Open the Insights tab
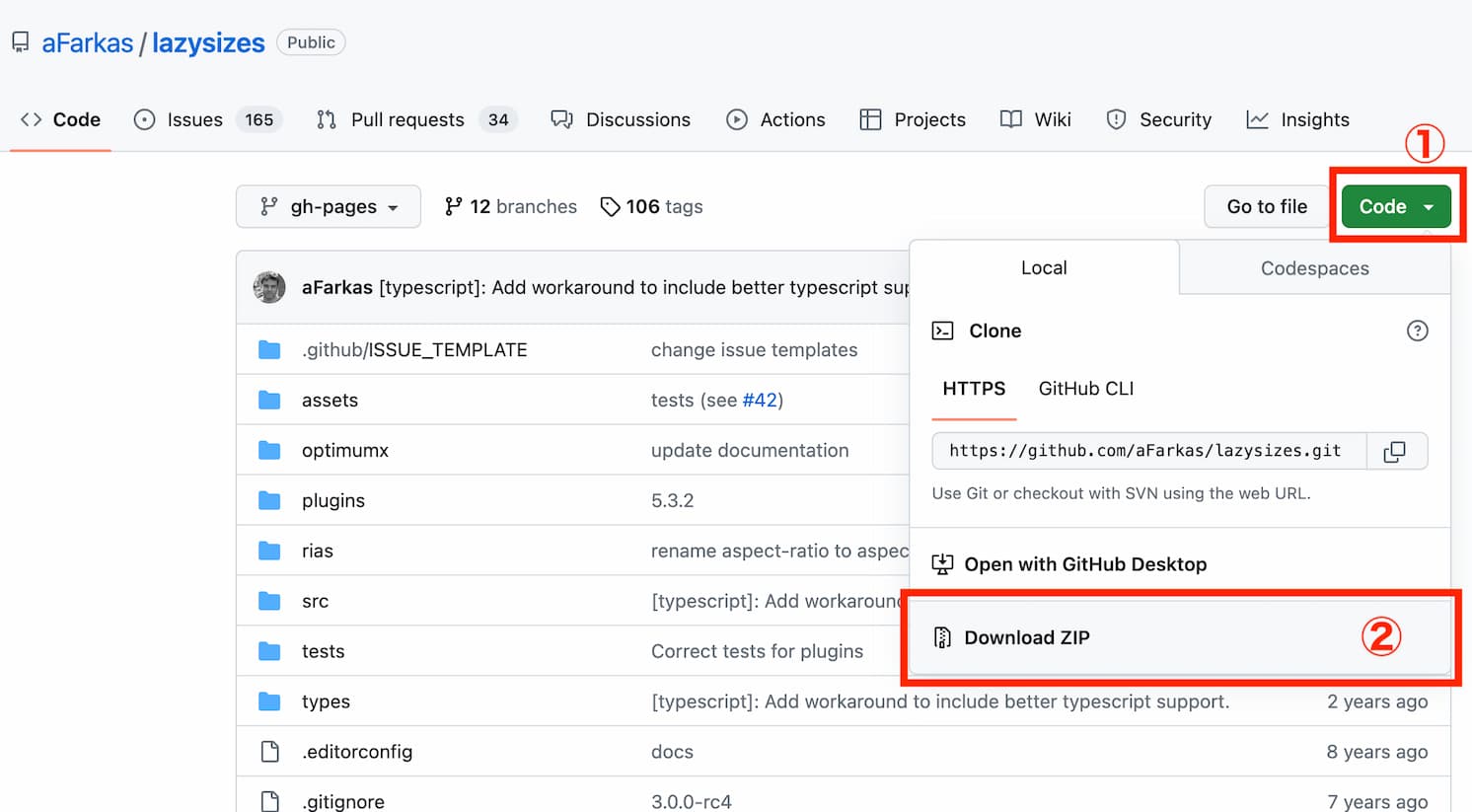Screen dimensions: 1472x812 coord(1297,119)
